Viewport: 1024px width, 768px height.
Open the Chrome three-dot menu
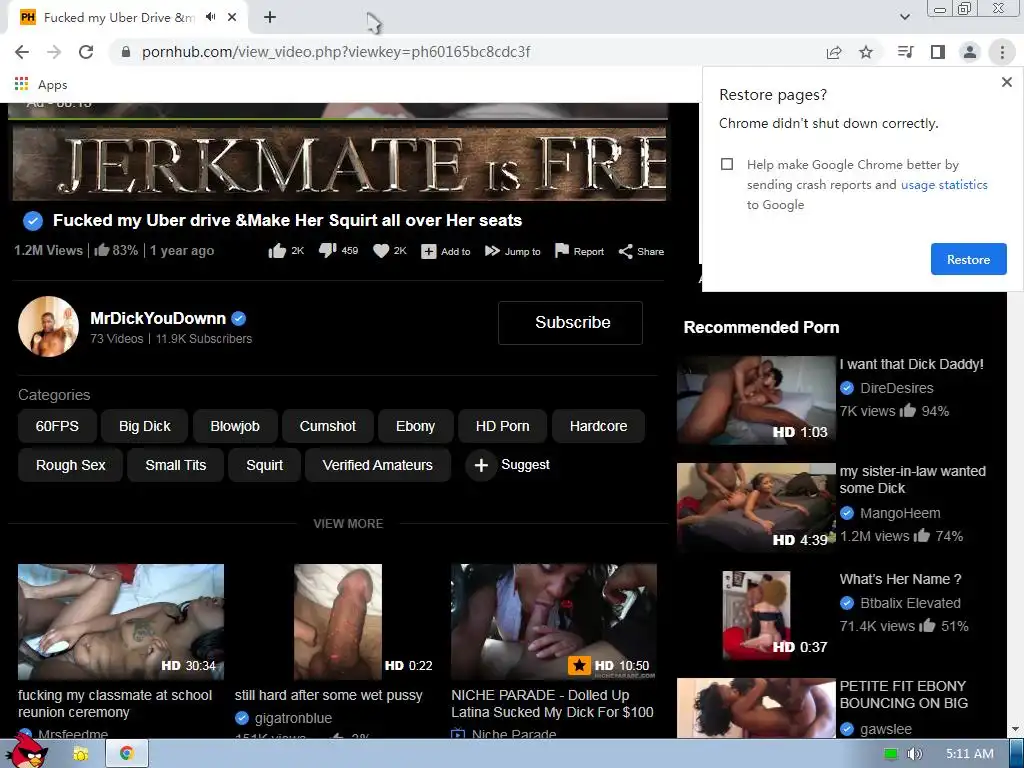coord(1002,52)
